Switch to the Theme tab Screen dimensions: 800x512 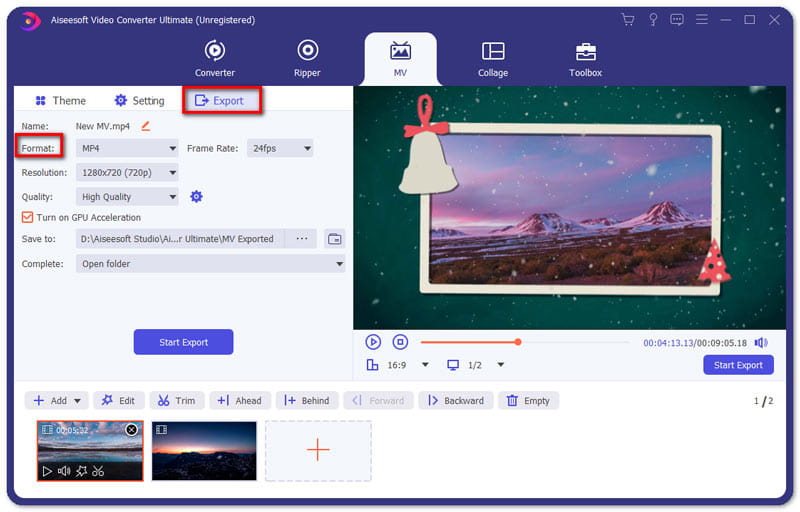(60, 100)
